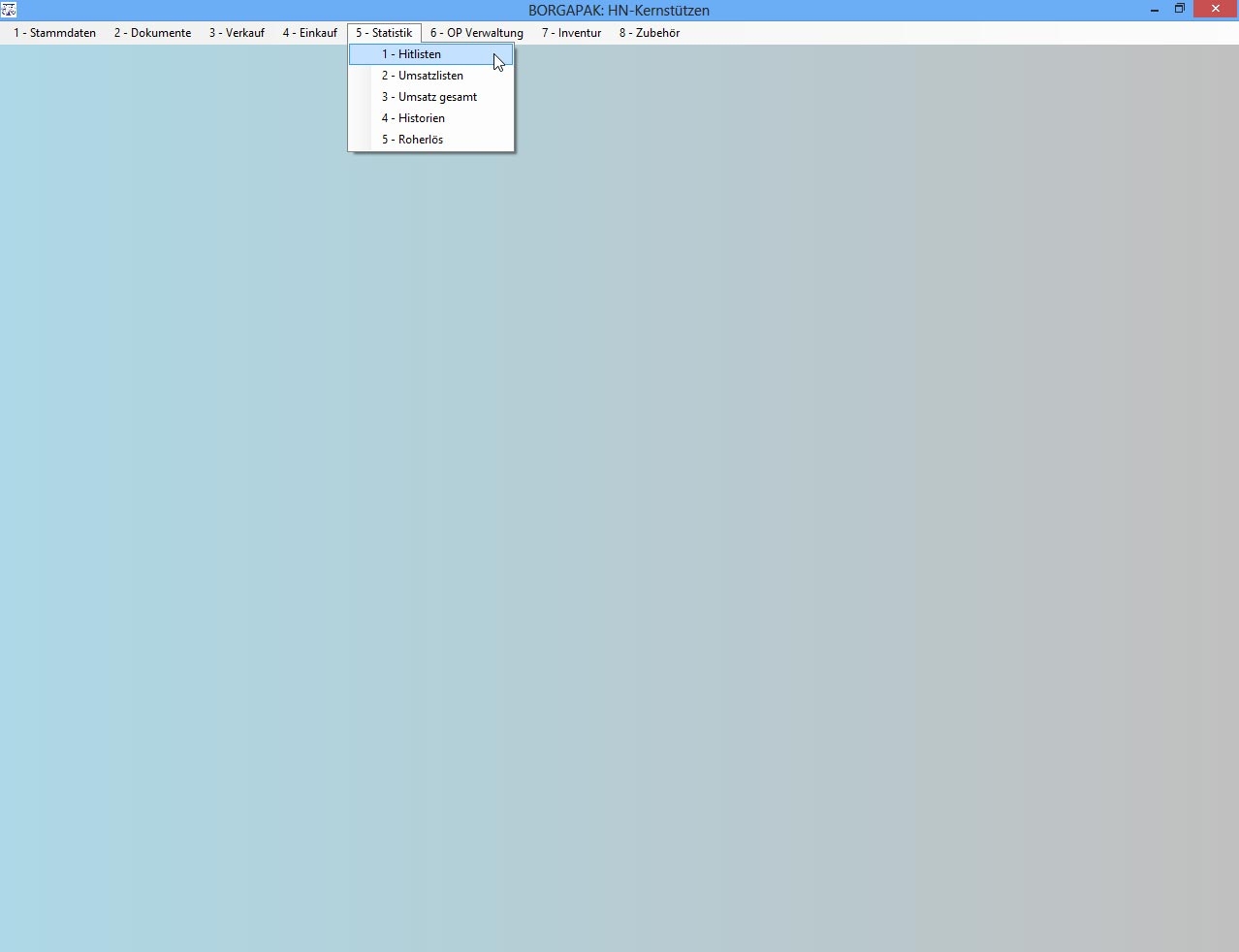Open the 4 - Historien entry
The image size is (1239, 952).
click(x=431, y=118)
